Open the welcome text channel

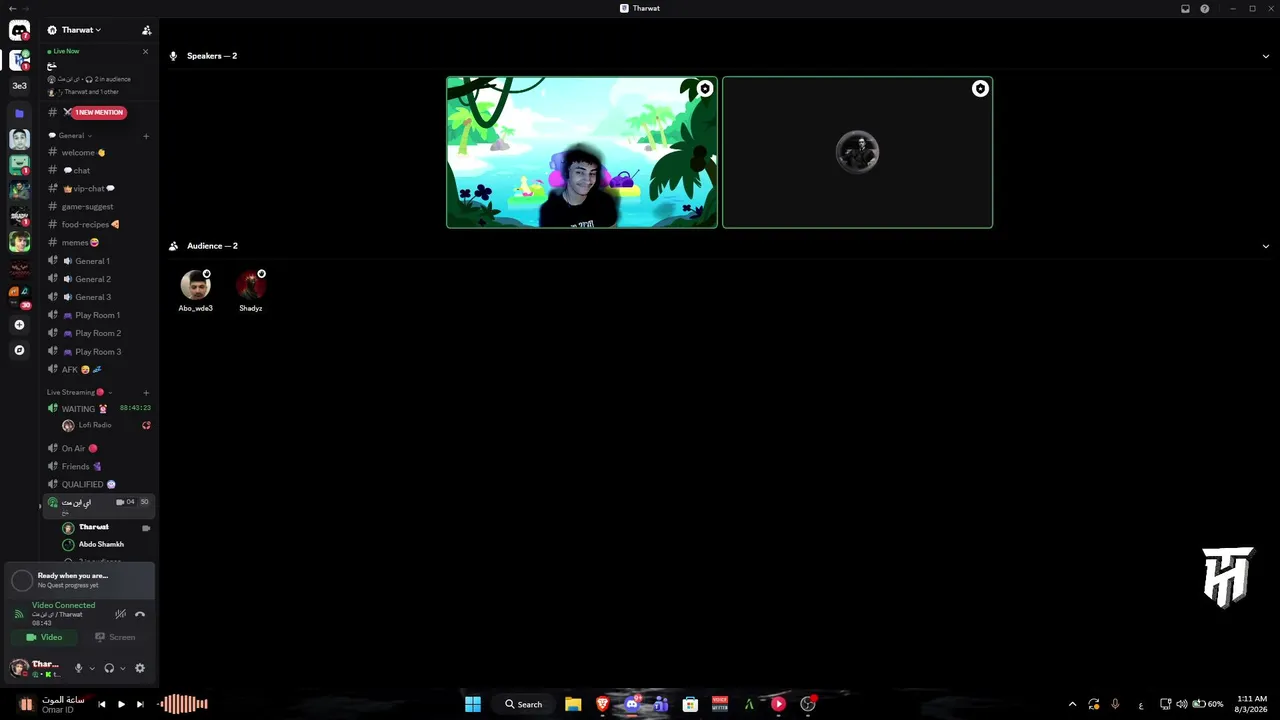(x=98, y=153)
